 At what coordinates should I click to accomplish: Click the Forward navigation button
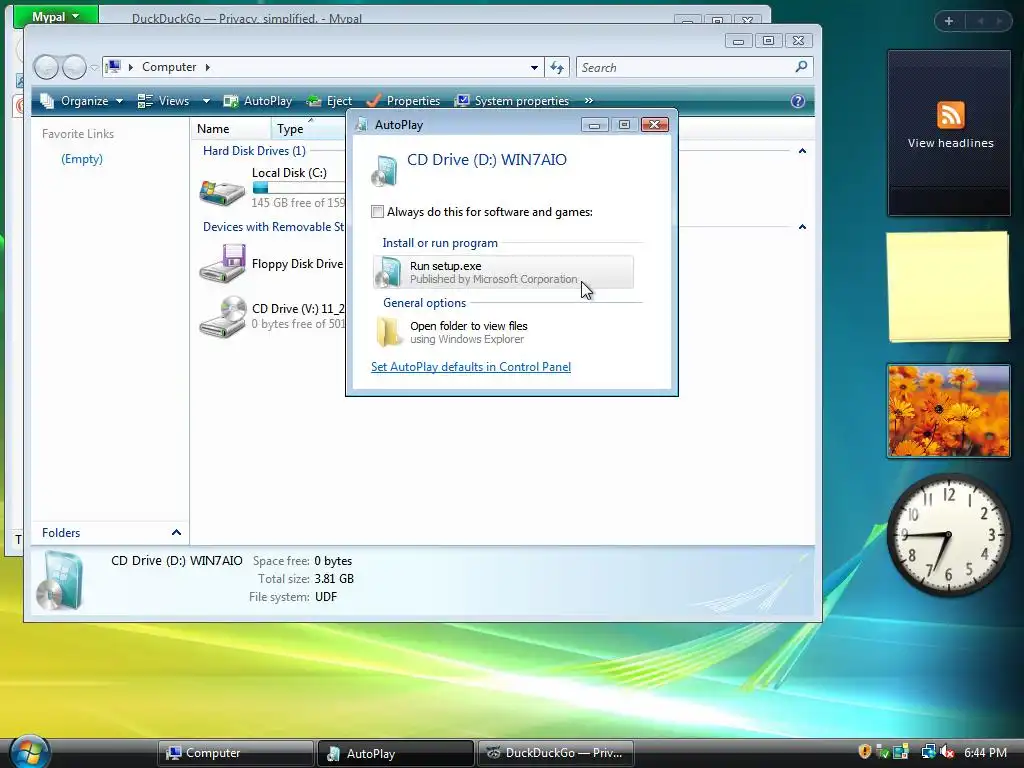[x=74, y=67]
